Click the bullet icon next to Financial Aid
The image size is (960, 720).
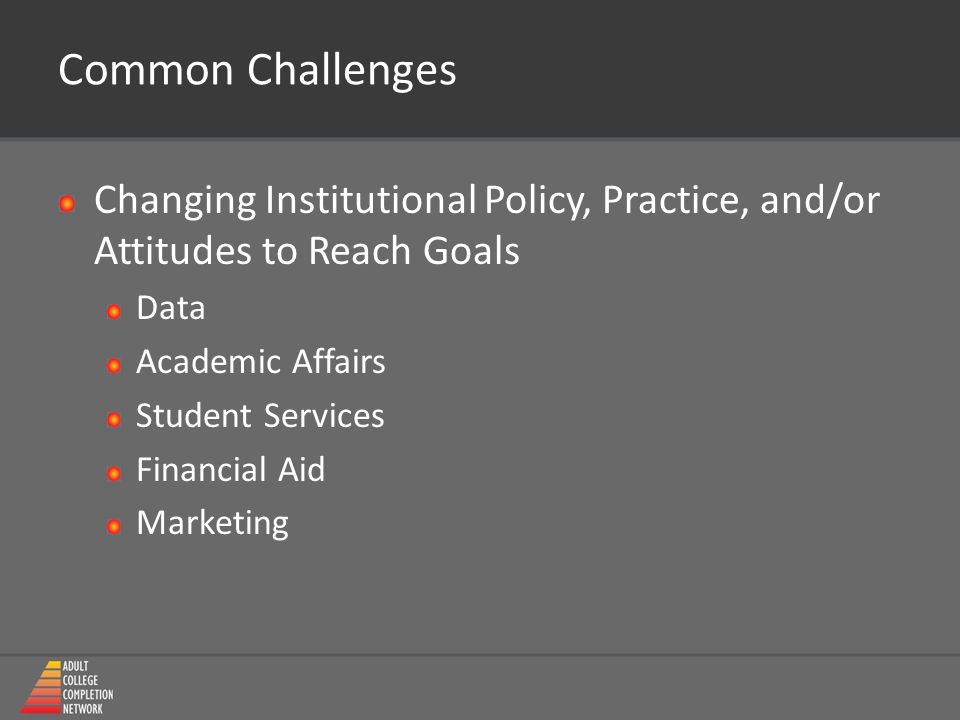[x=114, y=473]
